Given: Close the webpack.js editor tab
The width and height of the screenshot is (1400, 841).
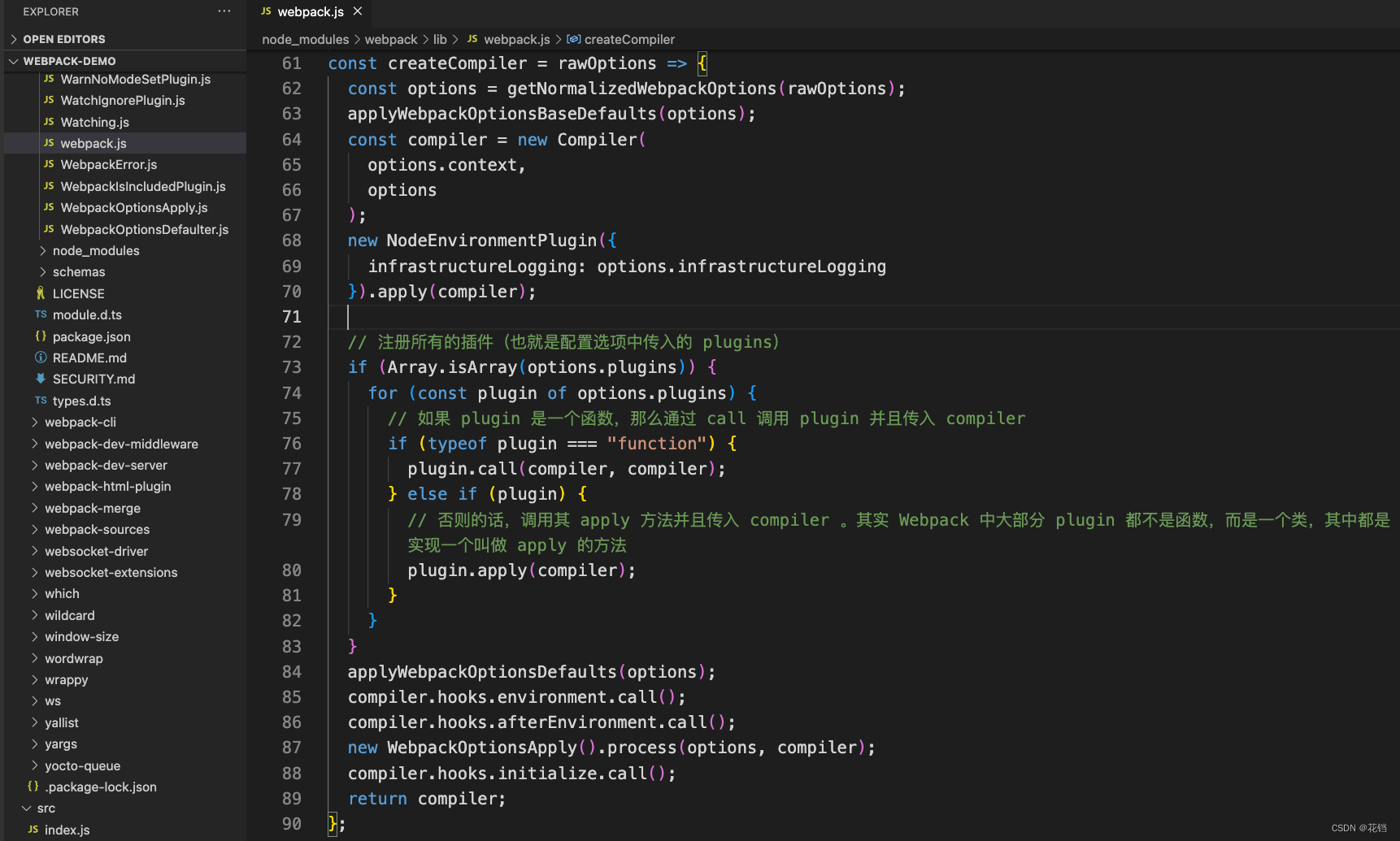Looking at the screenshot, I should point(358,11).
